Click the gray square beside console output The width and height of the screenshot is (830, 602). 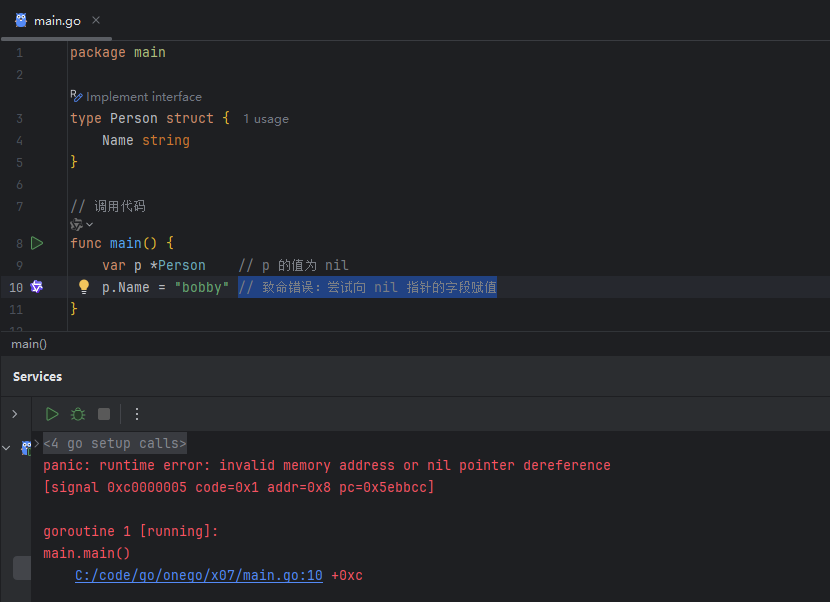coord(22,568)
